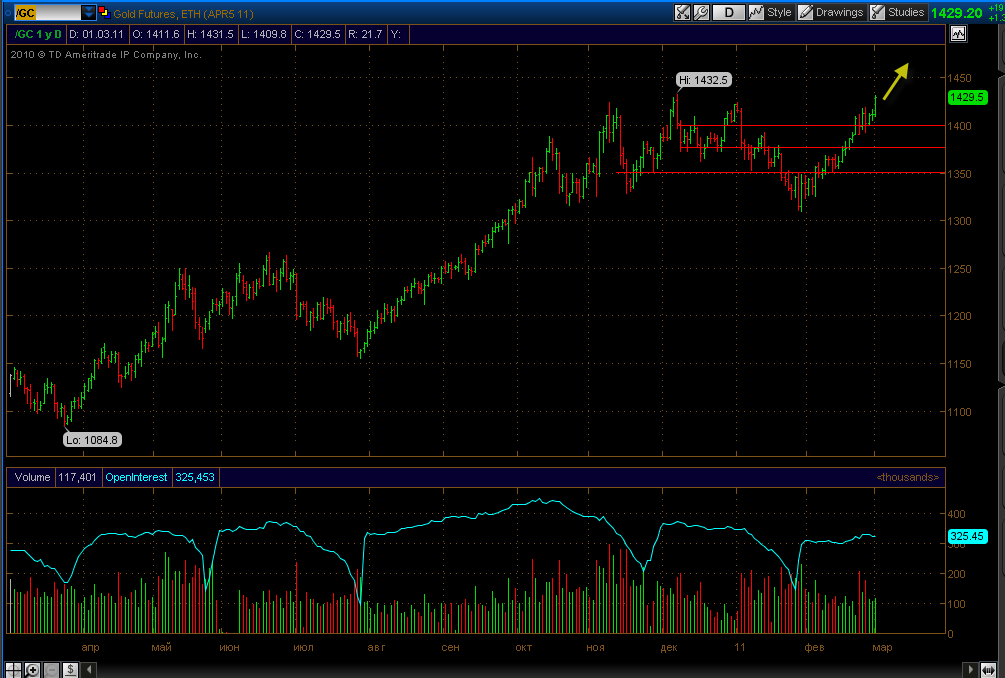Click the small chart-line icon beside the price axis
This screenshot has width=1005, height=678.
[x=958, y=34]
